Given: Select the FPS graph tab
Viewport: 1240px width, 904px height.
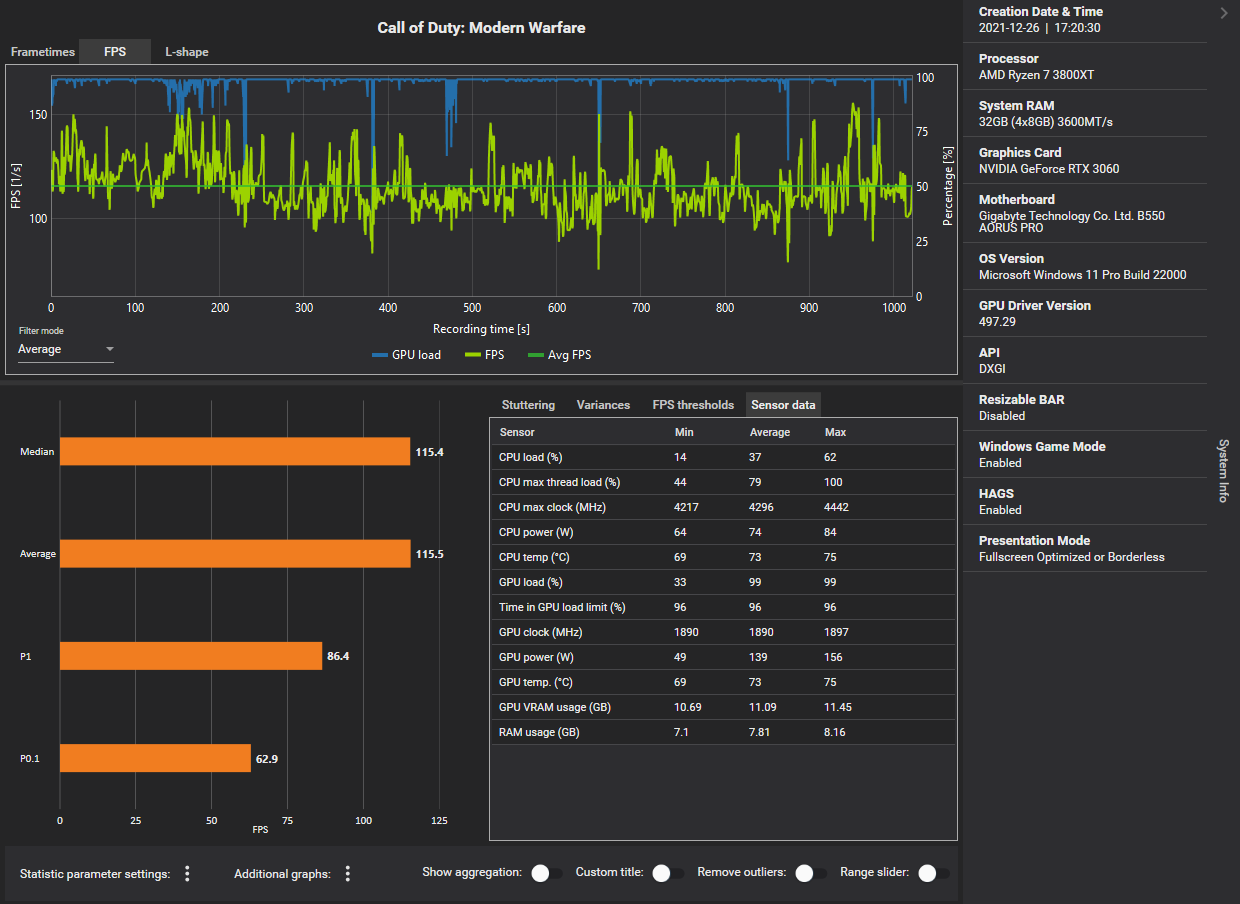Looking at the screenshot, I should point(115,52).
